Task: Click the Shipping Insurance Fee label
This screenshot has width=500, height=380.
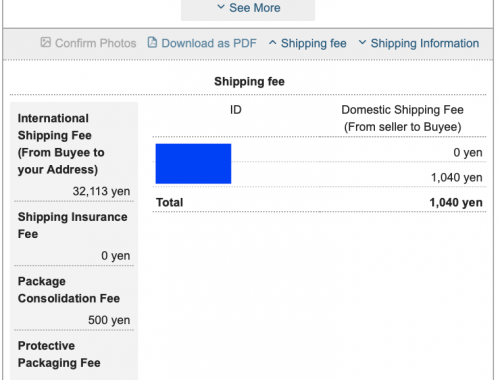Action: click(72, 225)
